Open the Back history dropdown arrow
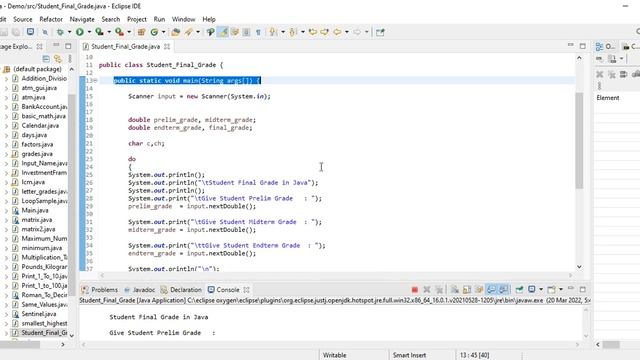 point(347,32)
